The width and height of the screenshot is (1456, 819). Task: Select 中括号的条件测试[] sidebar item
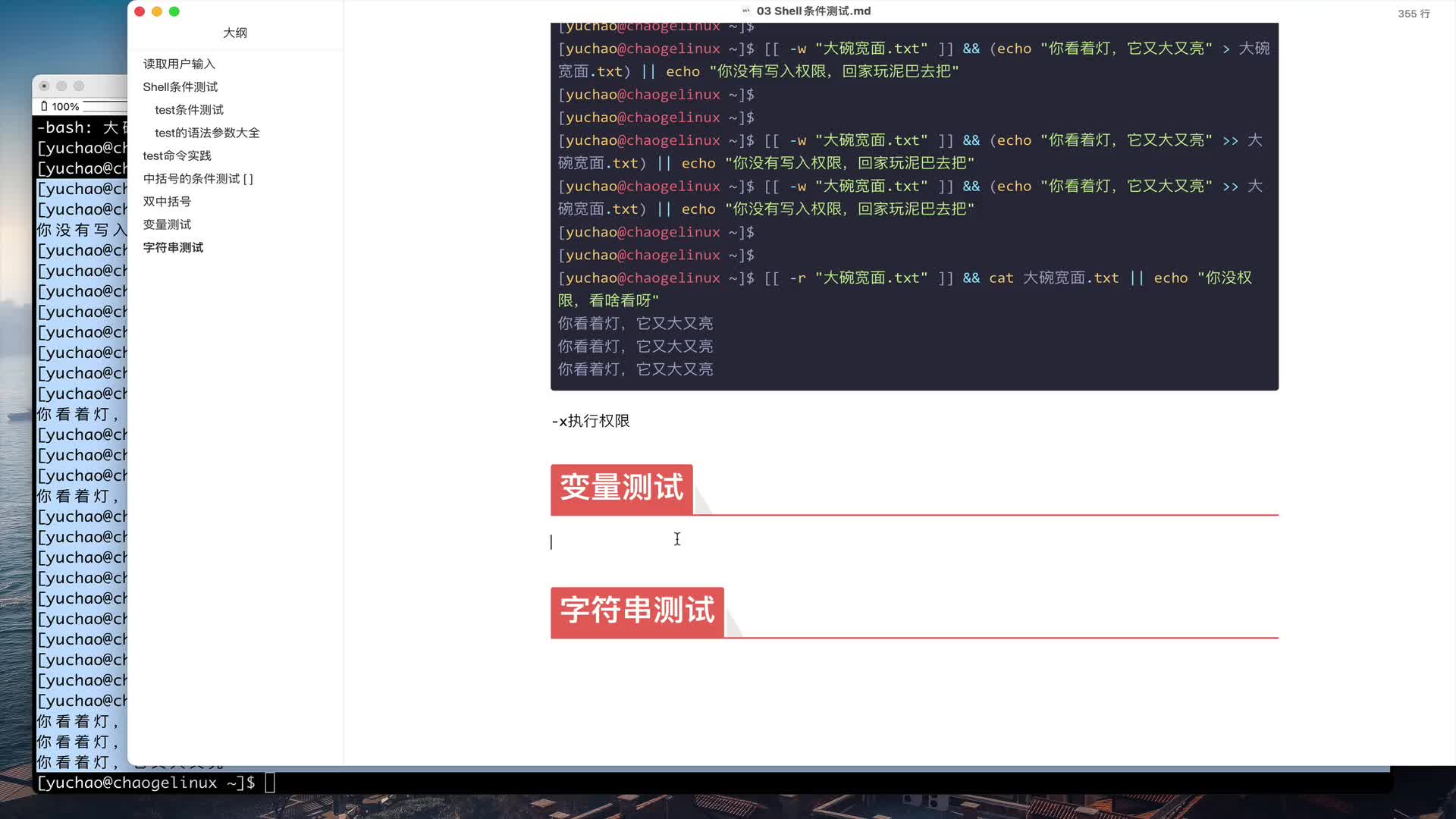click(x=198, y=178)
